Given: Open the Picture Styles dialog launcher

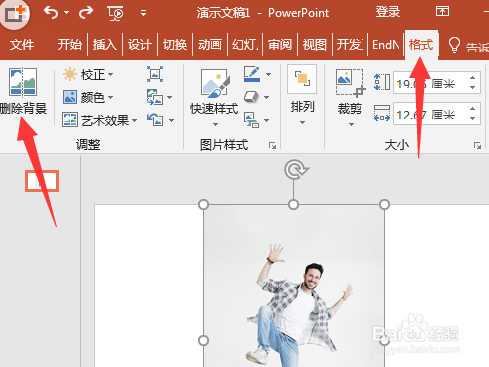Looking at the screenshot, I should (272, 145).
